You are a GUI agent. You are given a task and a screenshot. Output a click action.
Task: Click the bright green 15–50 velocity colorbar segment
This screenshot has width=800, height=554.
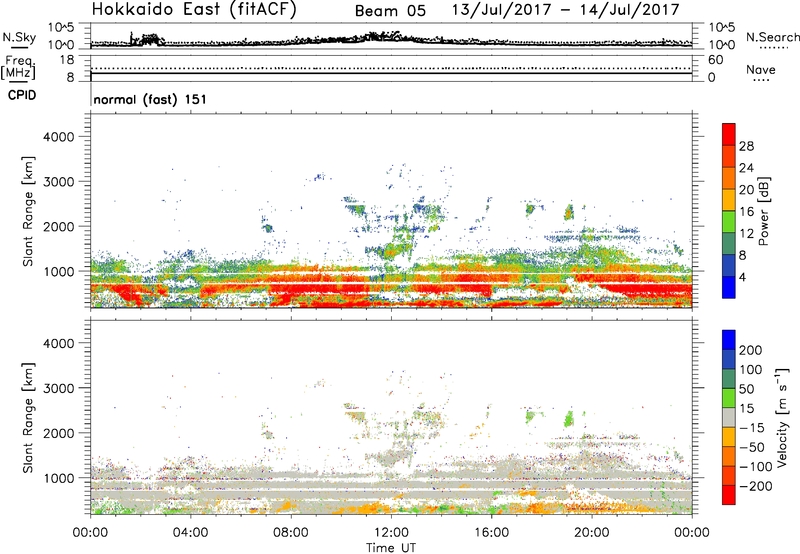click(729, 398)
